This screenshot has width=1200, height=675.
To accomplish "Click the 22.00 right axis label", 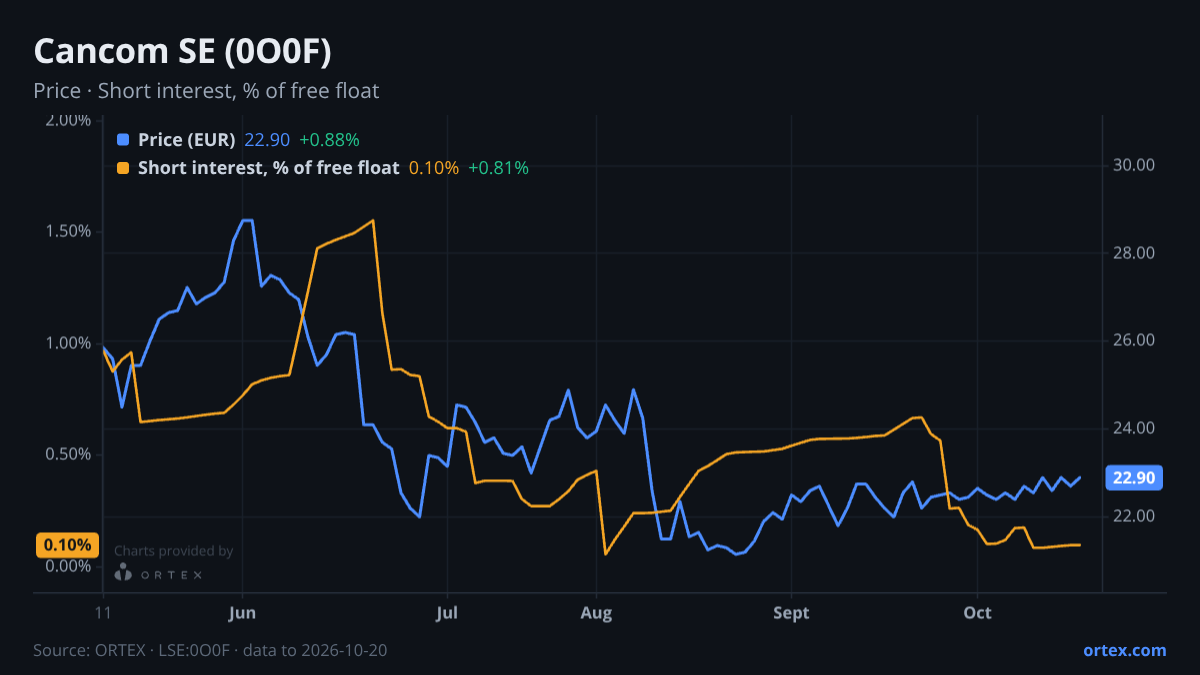I will pyautogui.click(x=1134, y=516).
